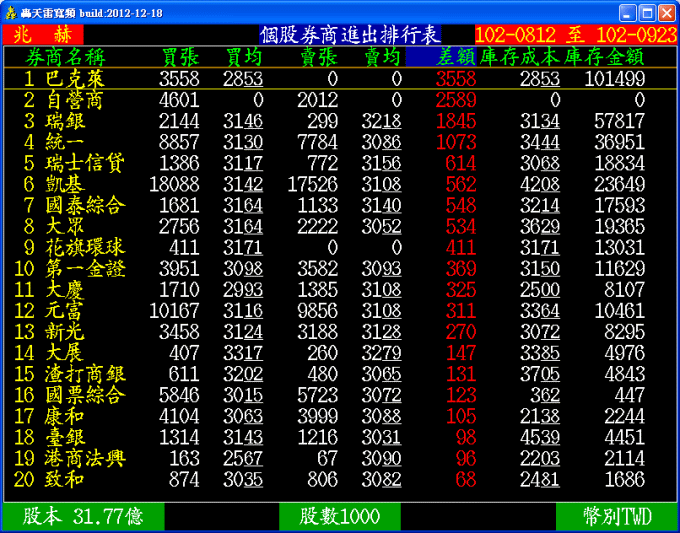The height and width of the screenshot is (533, 680).
Task: Select the 個股券商進出排行表 title
Action: tap(350, 35)
